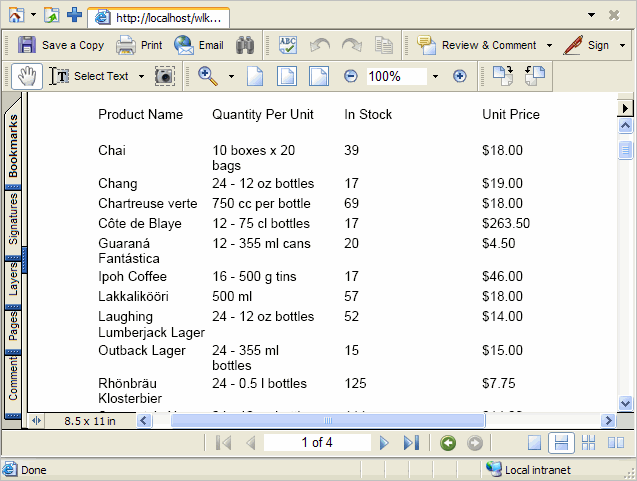Expand the Review & Comment dropdown

[x=549, y=45]
